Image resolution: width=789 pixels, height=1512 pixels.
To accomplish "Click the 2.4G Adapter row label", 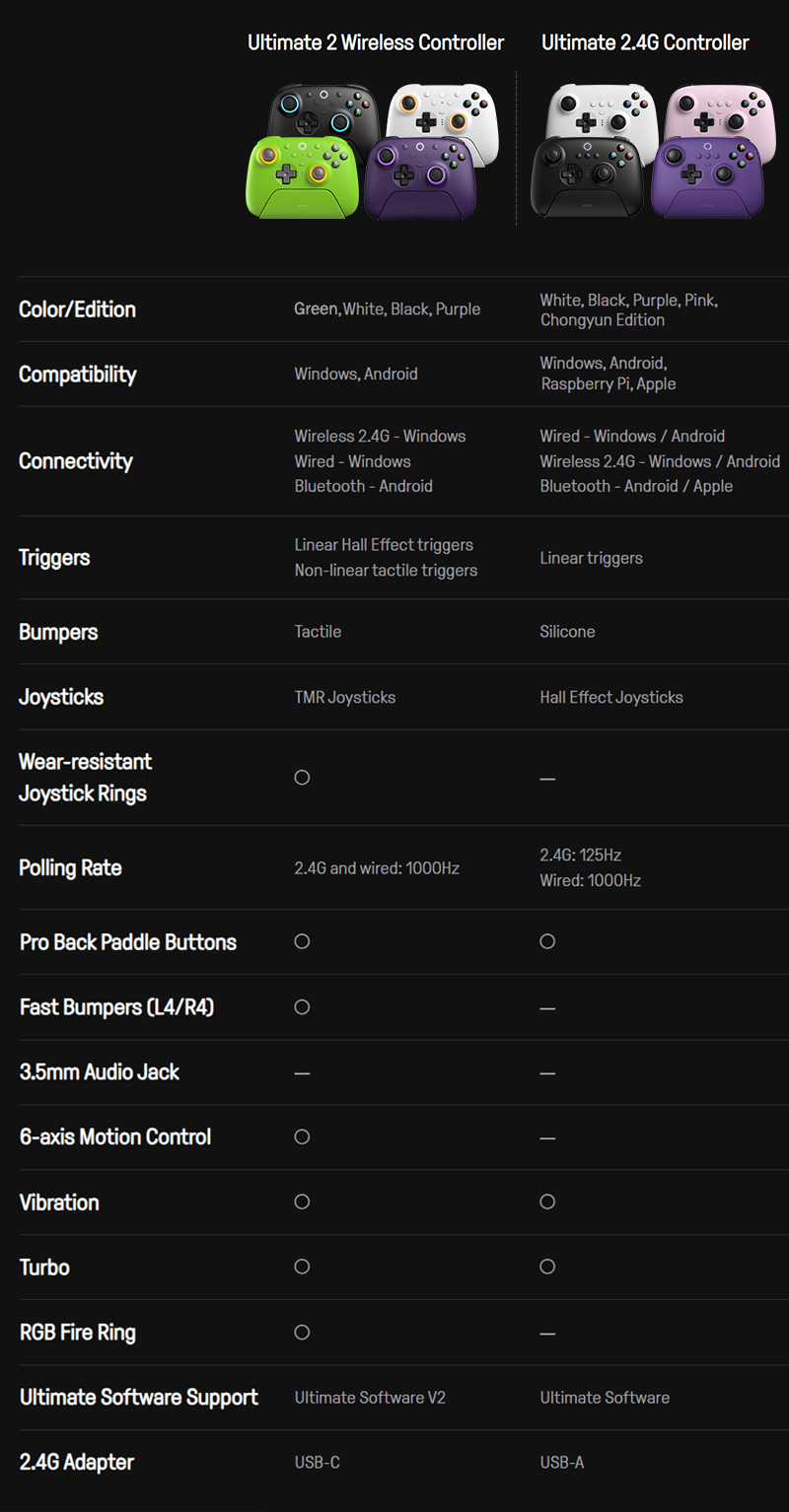I will 77,1463.
